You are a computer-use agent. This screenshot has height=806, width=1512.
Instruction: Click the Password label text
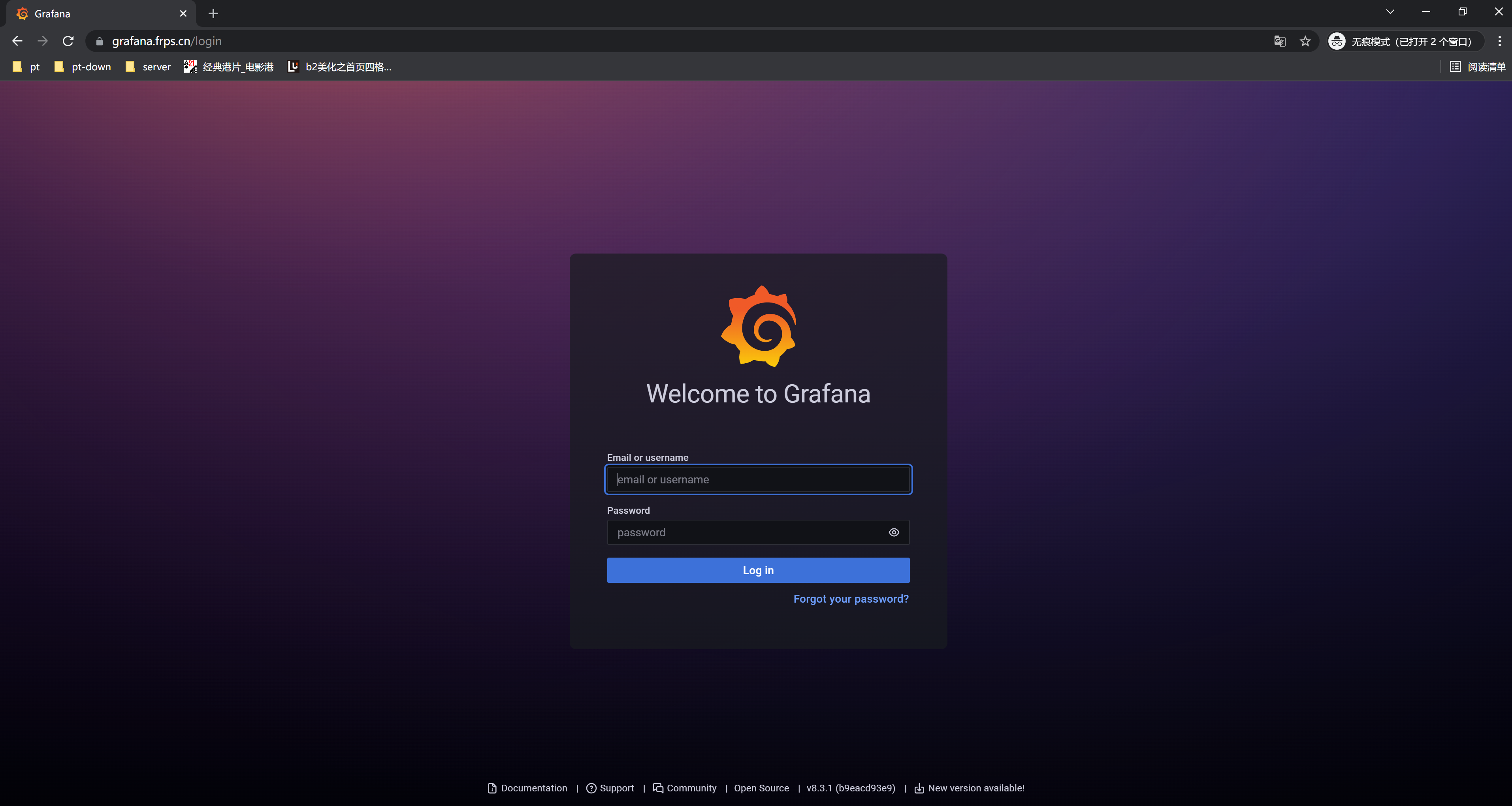[x=628, y=510]
